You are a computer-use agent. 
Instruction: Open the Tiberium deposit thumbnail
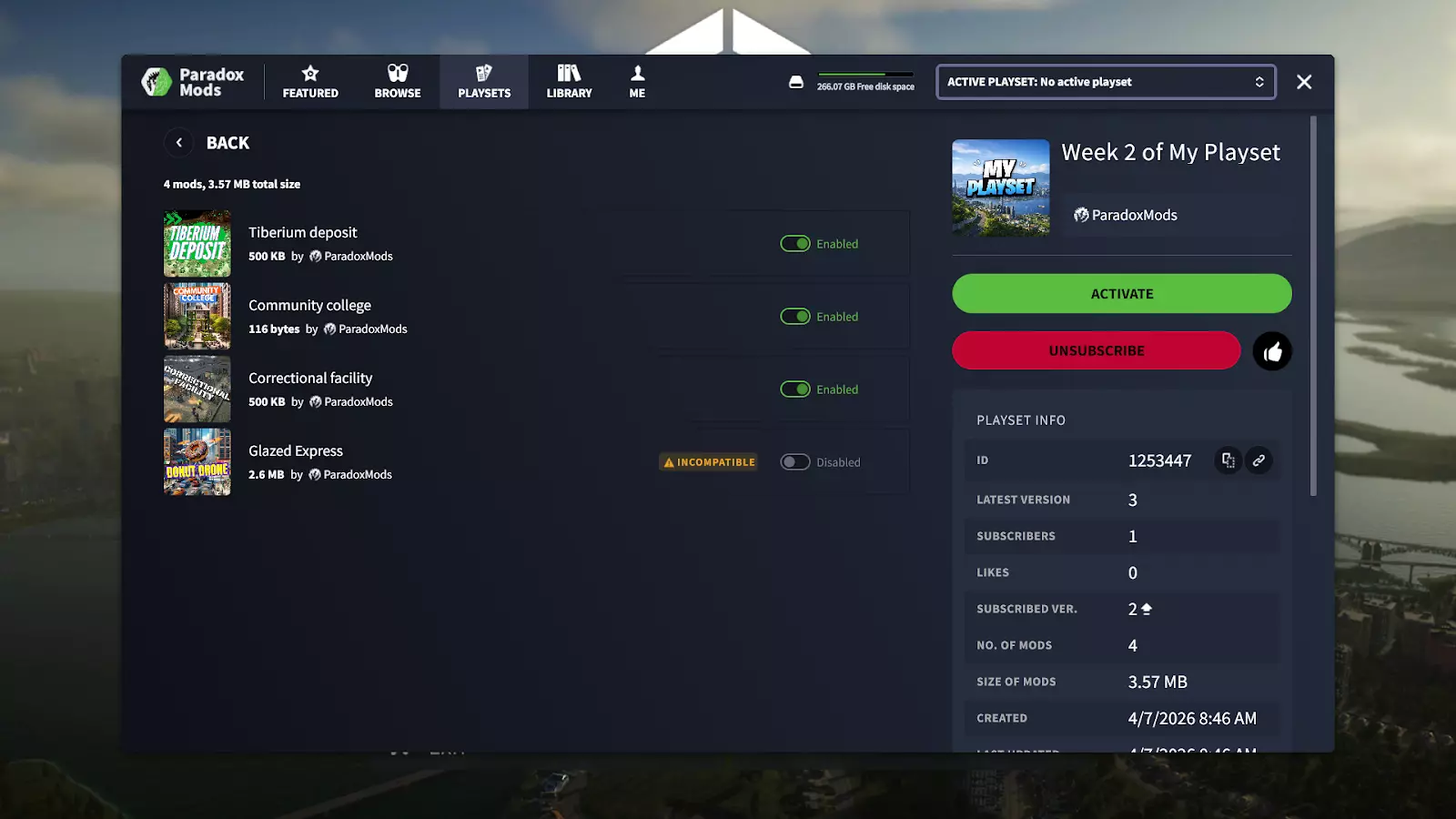pyautogui.click(x=197, y=244)
